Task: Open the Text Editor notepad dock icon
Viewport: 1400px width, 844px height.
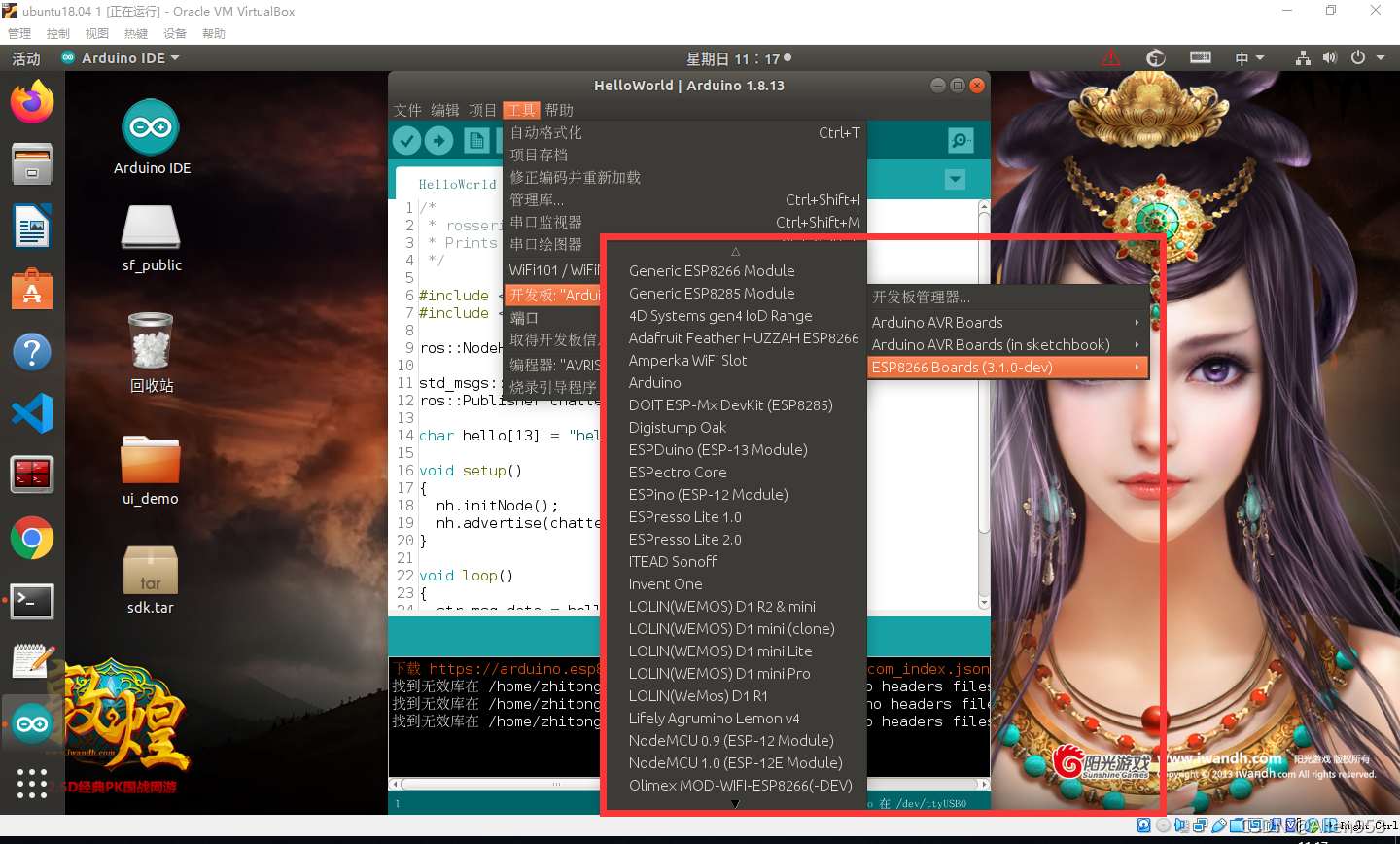Action: [32, 662]
